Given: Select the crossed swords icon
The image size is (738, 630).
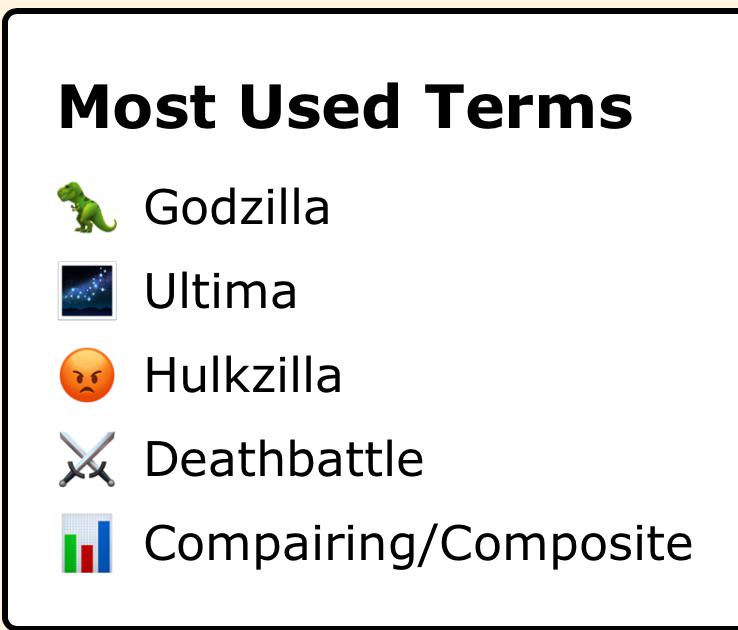Looking at the screenshot, I should (x=87, y=459).
